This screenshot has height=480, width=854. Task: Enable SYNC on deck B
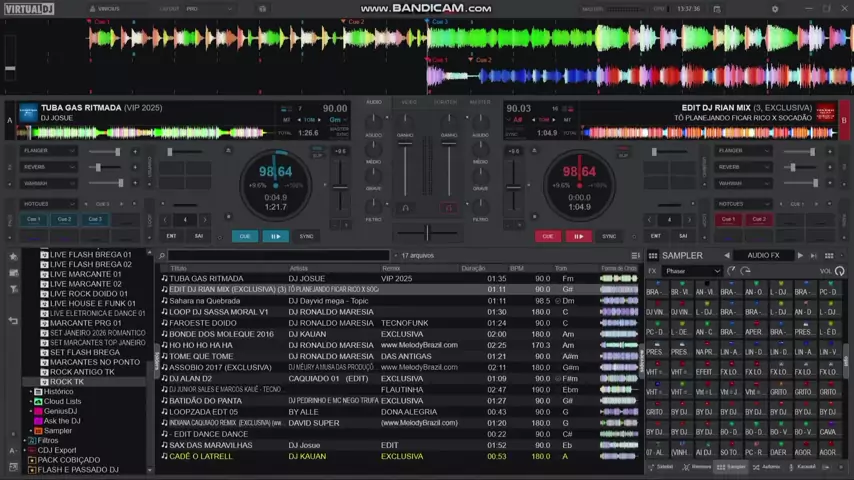(609, 236)
